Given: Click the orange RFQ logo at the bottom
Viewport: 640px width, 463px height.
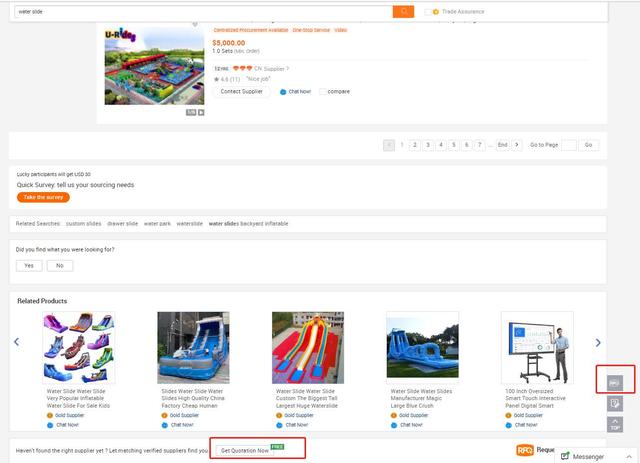Looking at the screenshot, I should (x=524, y=450).
